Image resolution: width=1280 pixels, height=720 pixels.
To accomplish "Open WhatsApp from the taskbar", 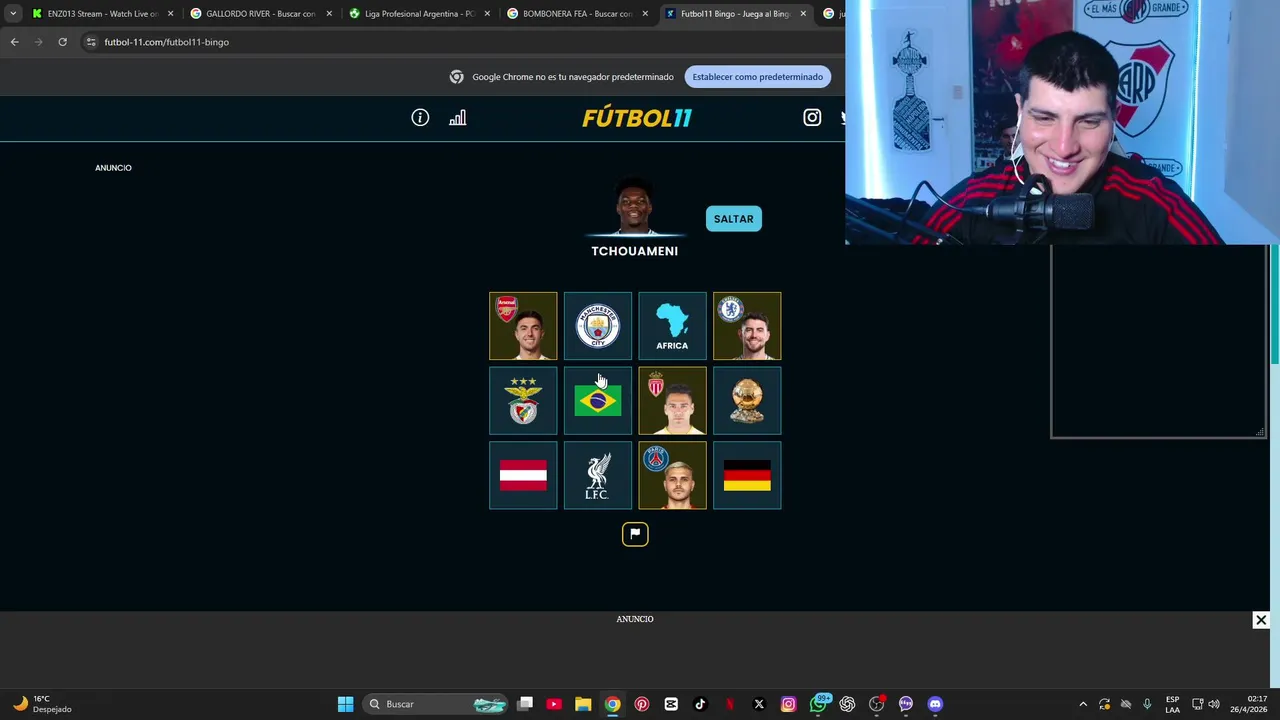I will tap(818, 704).
